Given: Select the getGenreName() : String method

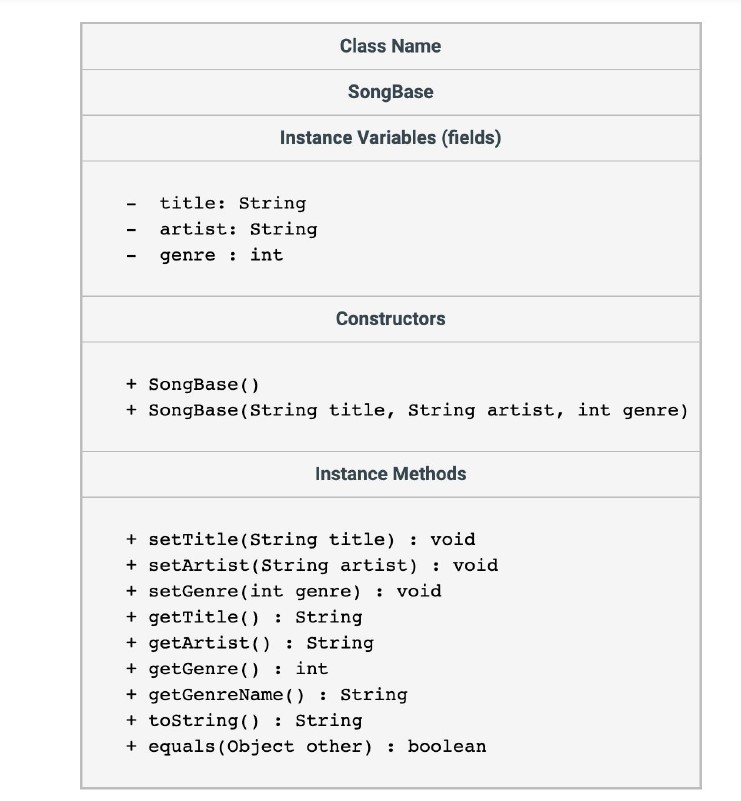Looking at the screenshot, I should (277, 694).
